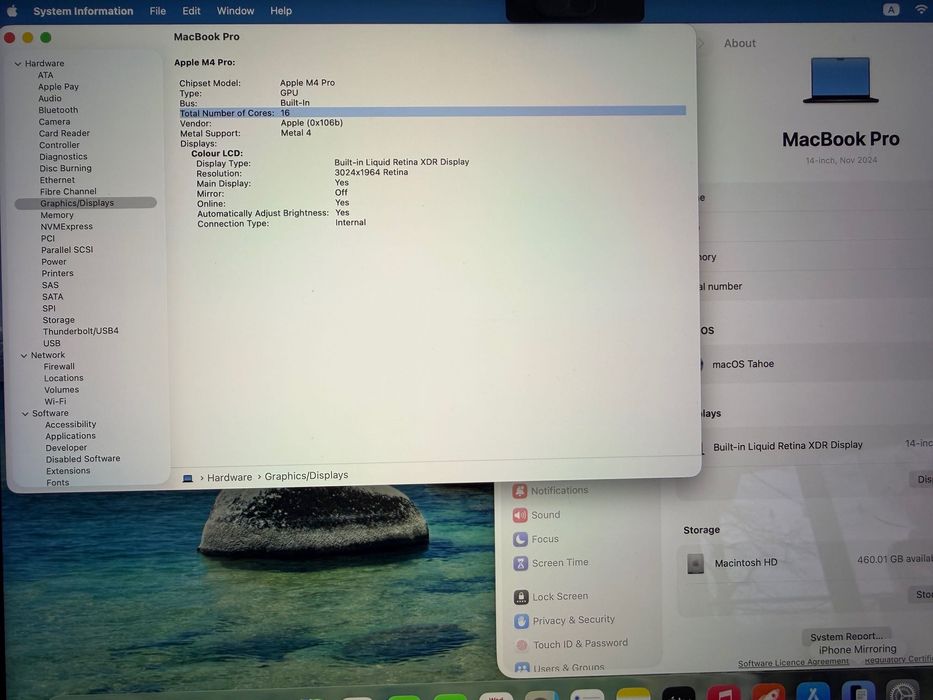
Task: Collapse the Software section
Action: [x=25, y=414]
